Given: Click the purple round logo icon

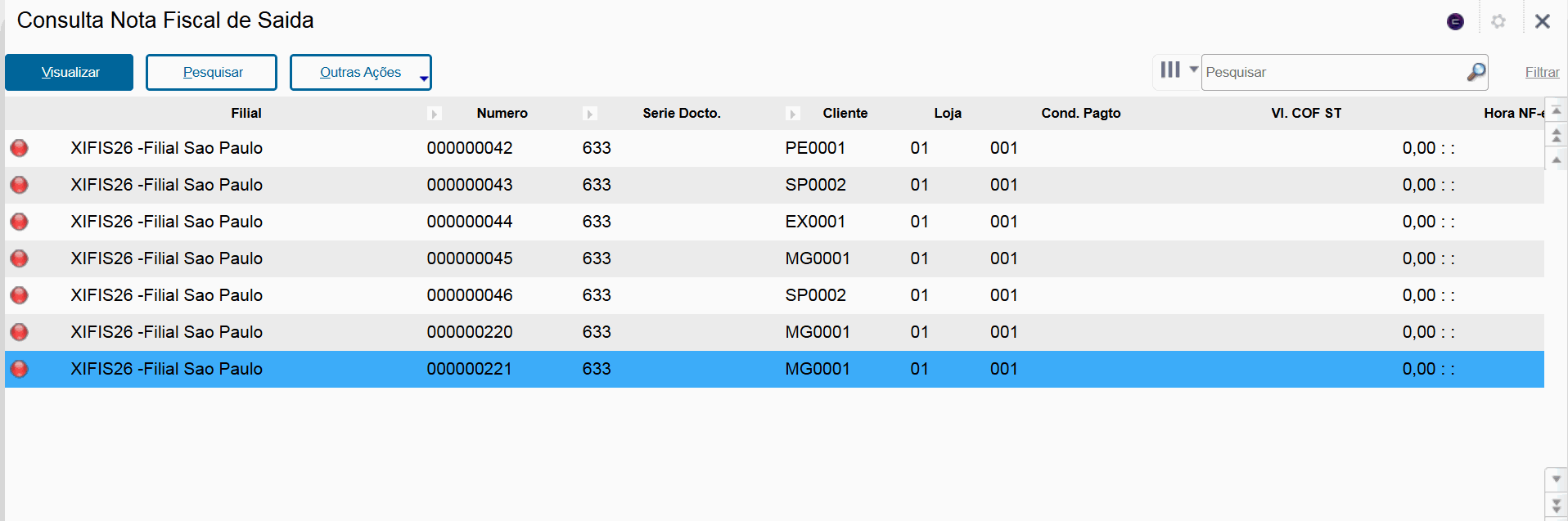Looking at the screenshot, I should coord(1455,21).
